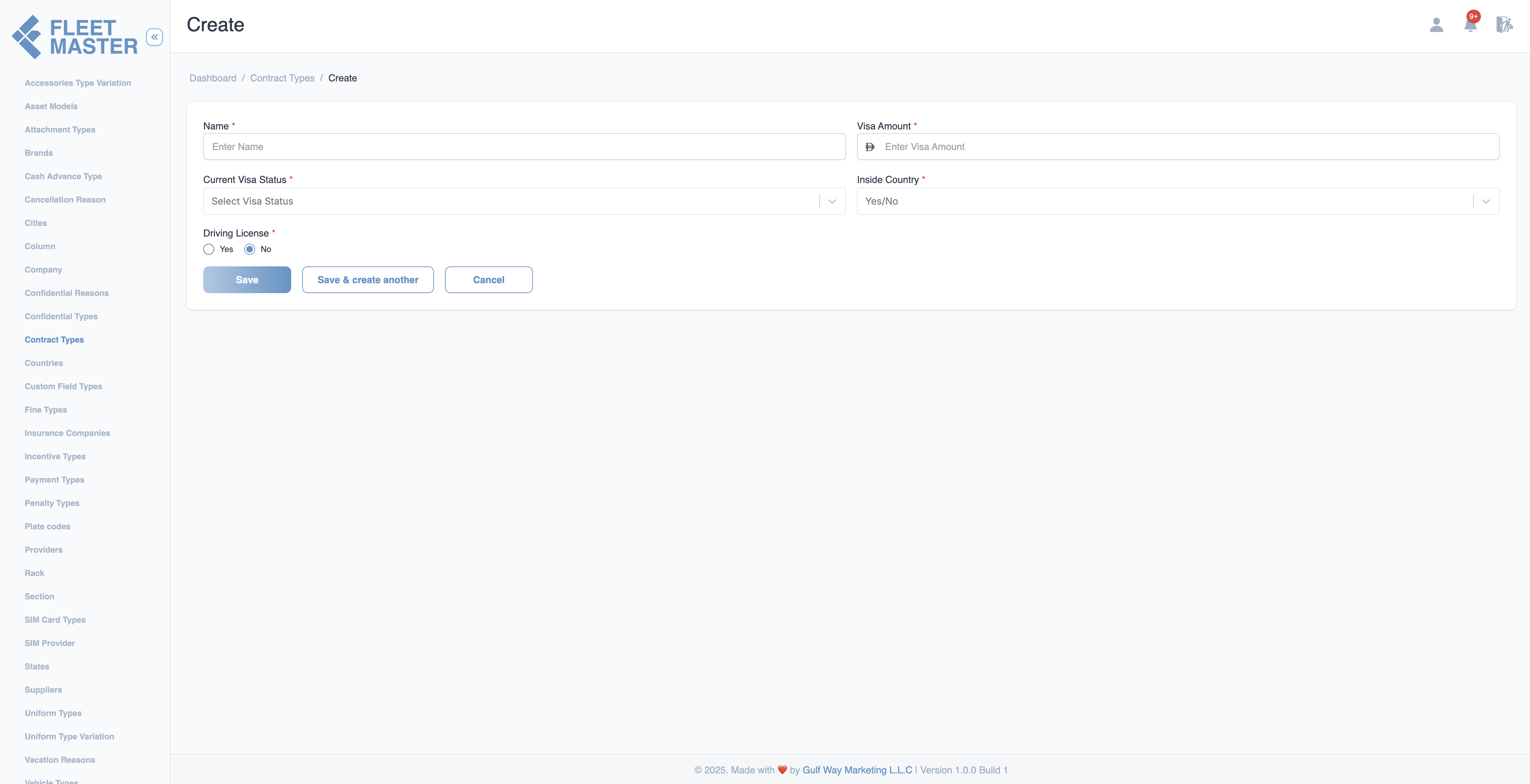Open Attachment Types in sidebar
Image resolution: width=1530 pixels, height=784 pixels.
point(60,129)
